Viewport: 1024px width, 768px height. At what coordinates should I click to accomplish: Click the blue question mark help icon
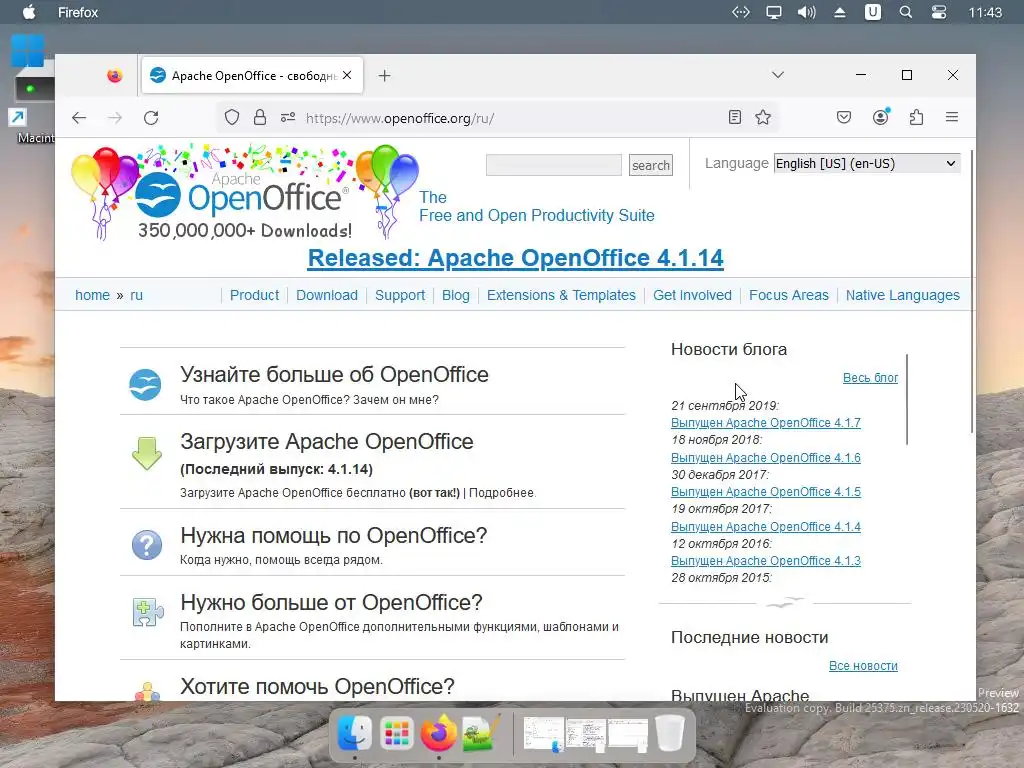click(x=147, y=545)
